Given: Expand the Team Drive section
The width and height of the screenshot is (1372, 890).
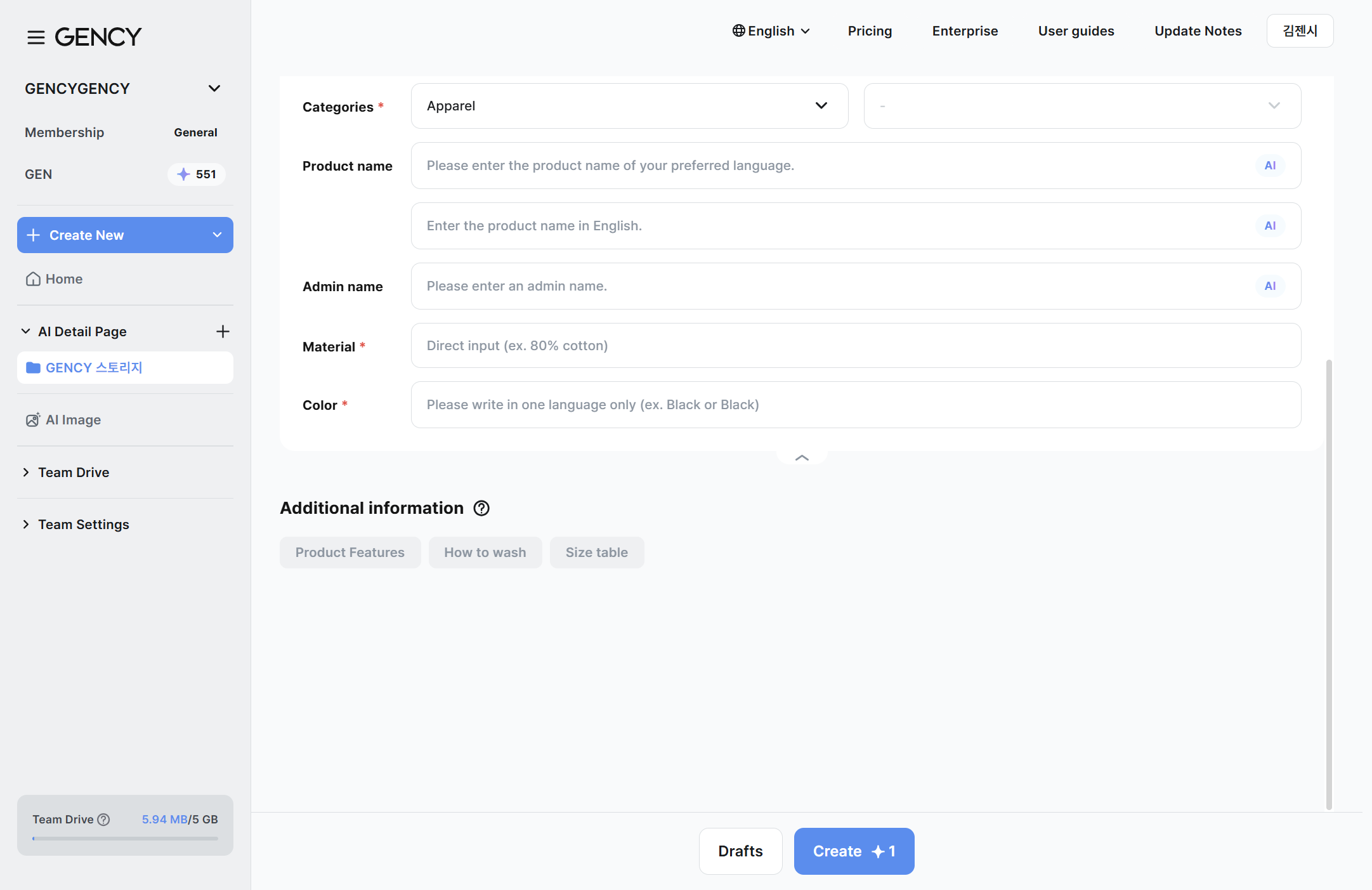Looking at the screenshot, I should tap(26, 472).
